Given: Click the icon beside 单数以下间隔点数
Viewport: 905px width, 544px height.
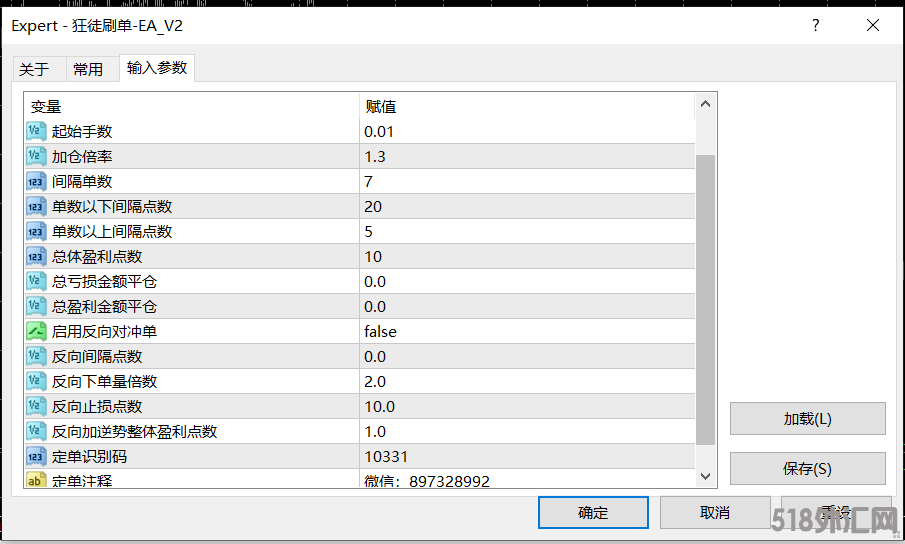Looking at the screenshot, I should point(36,207).
